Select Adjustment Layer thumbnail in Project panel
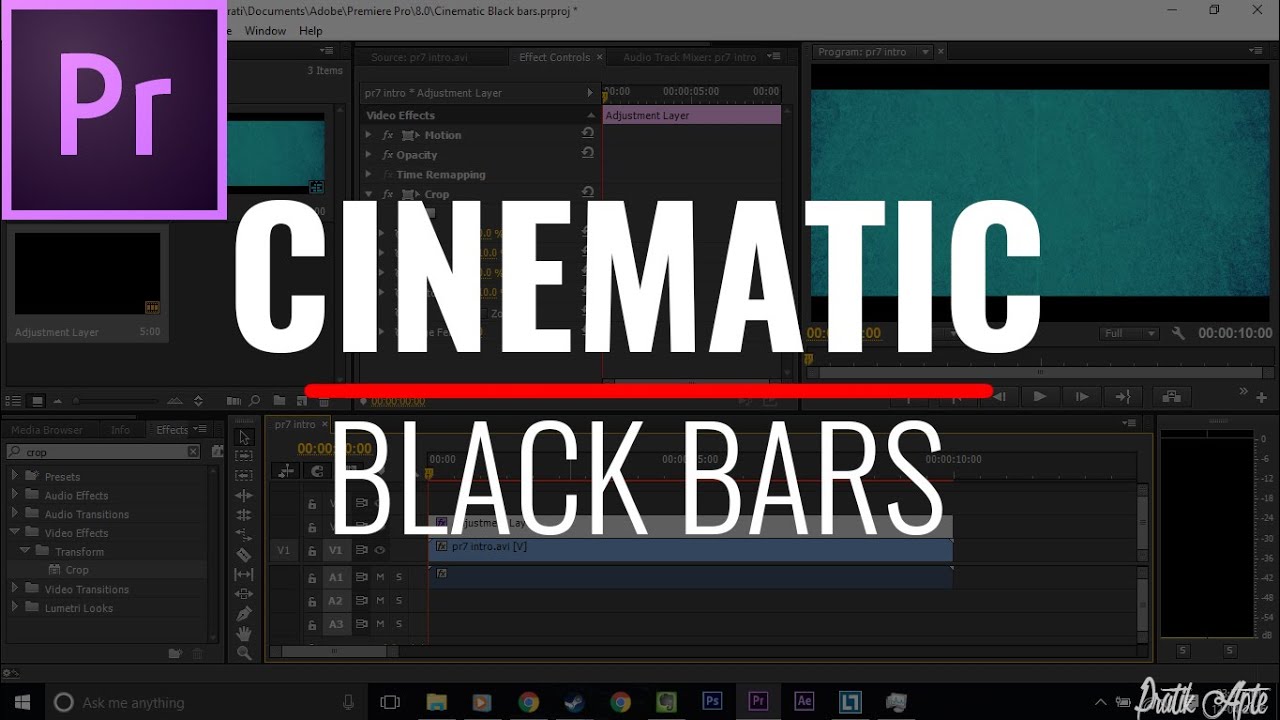1280x720 pixels. click(x=87, y=274)
